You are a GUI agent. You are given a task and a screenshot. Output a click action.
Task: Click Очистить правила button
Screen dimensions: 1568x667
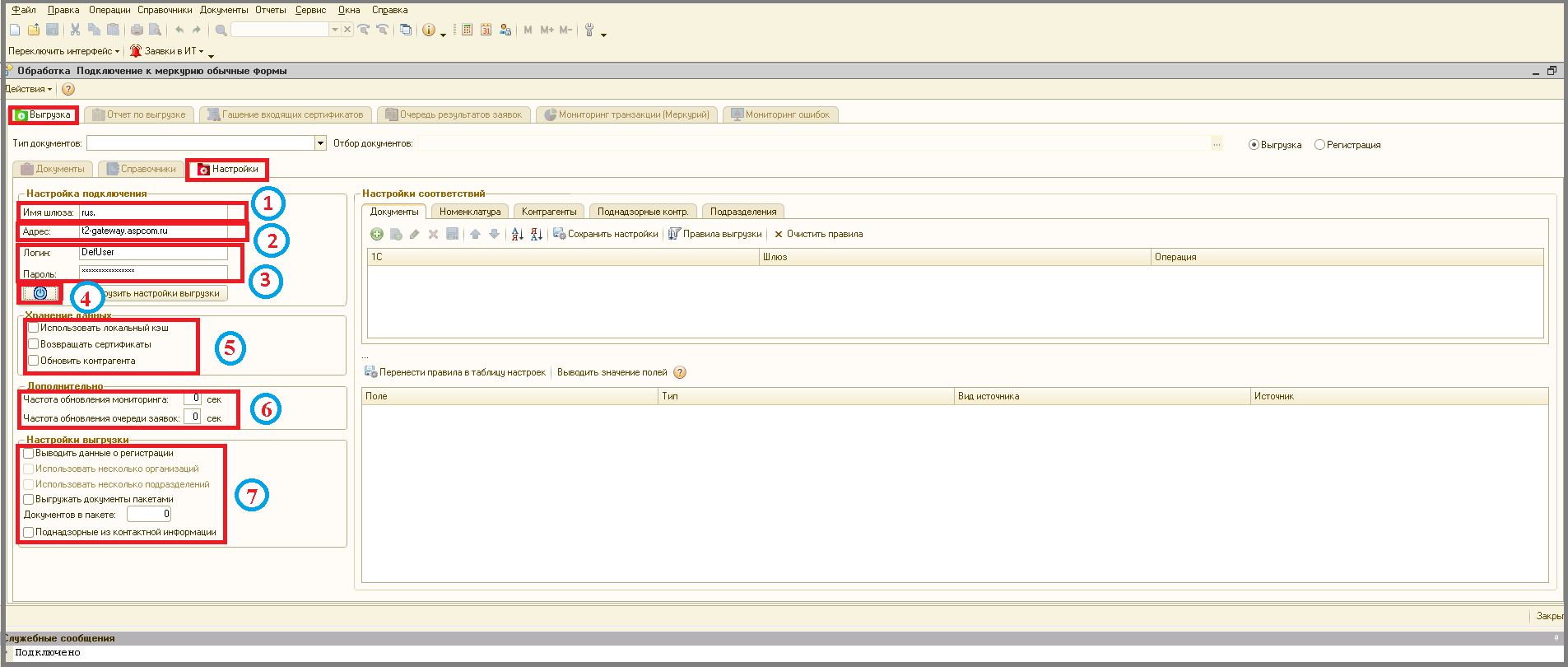(818, 234)
